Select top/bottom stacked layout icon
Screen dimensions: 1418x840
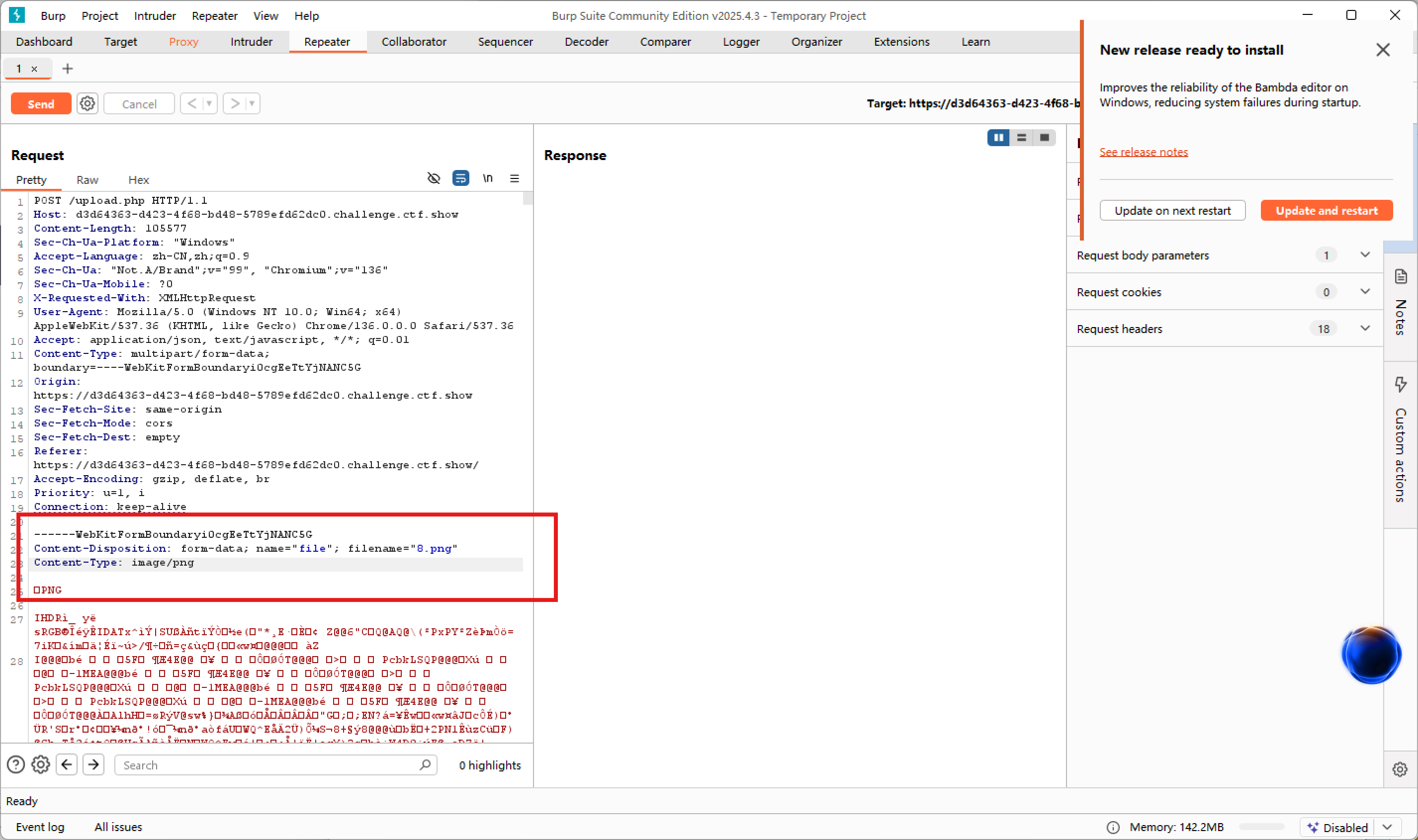1021,138
